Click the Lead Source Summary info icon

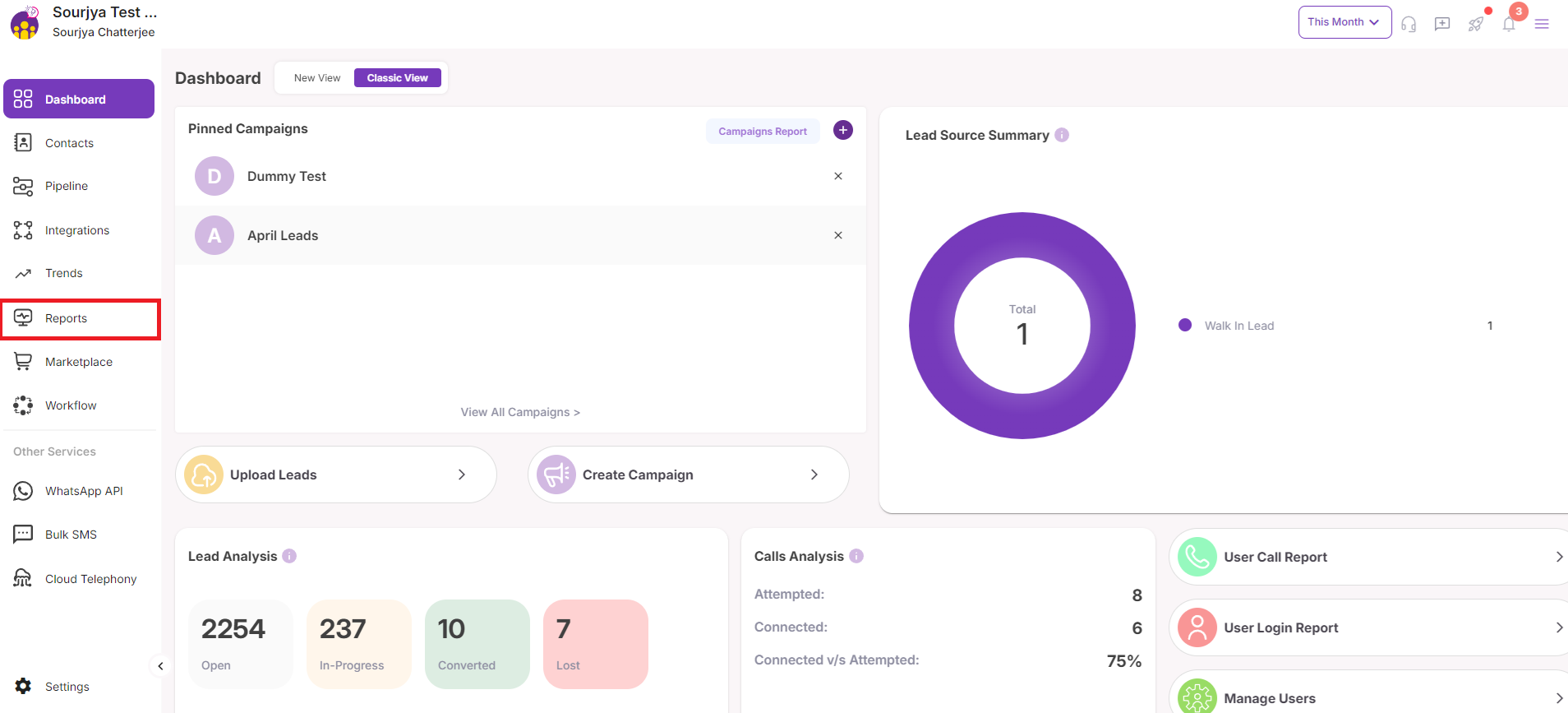pos(1062,135)
